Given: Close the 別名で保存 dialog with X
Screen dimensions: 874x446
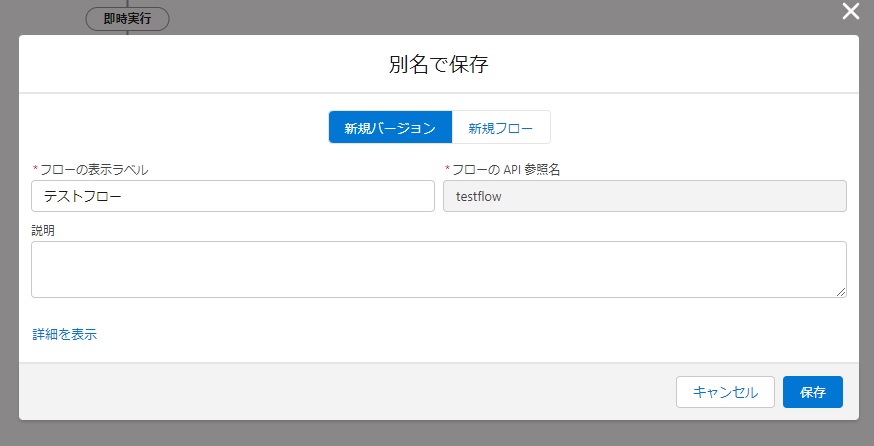Looking at the screenshot, I should point(851,12).
